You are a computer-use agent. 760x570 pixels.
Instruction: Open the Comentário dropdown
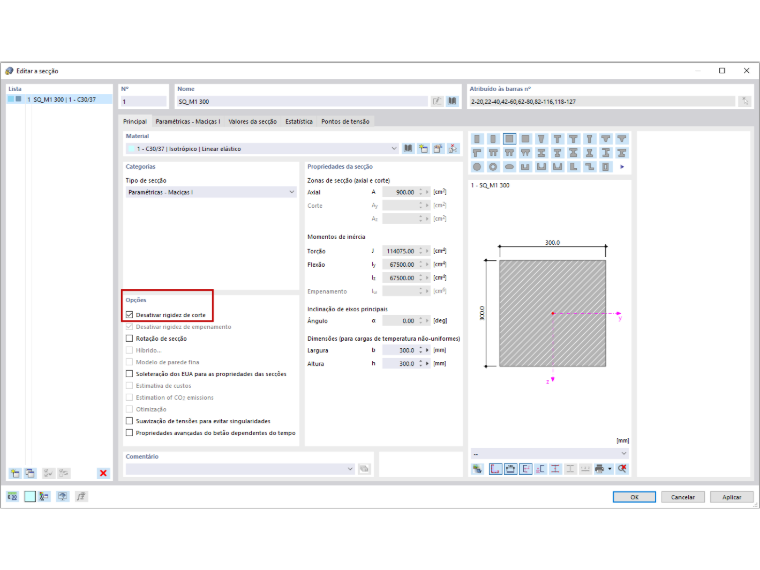[240, 469]
